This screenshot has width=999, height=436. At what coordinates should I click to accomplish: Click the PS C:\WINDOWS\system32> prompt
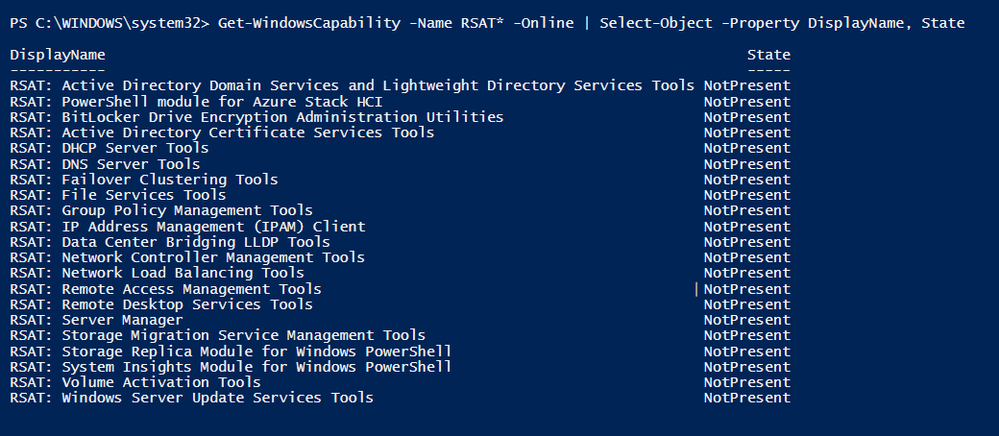(x=110, y=24)
